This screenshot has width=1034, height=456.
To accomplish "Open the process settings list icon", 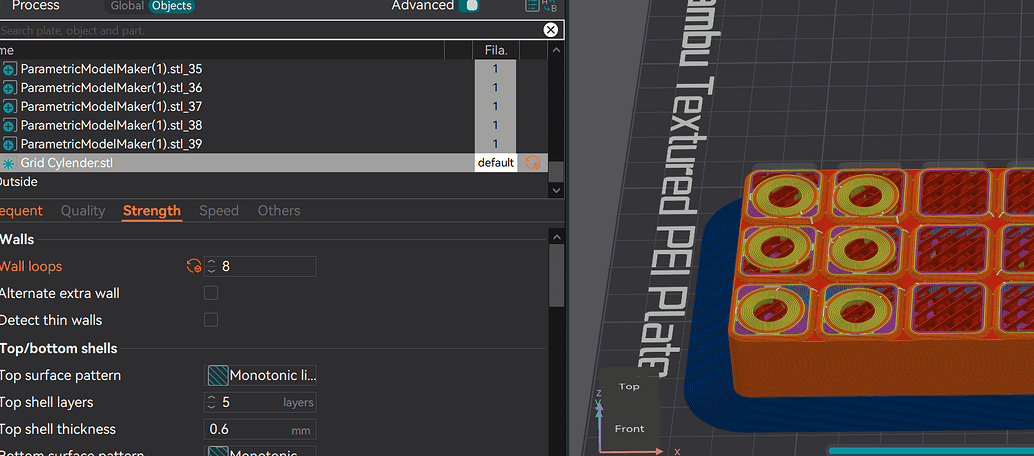I will [x=532, y=5].
